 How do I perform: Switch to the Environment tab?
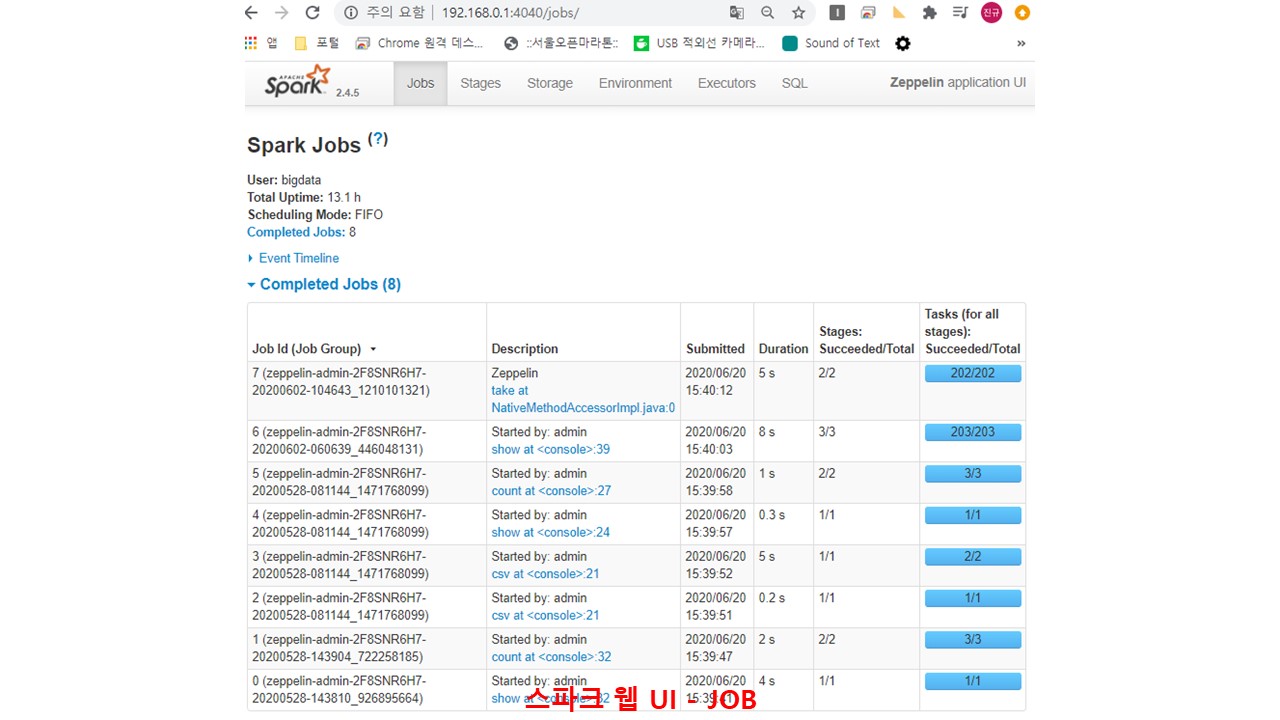tap(635, 83)
